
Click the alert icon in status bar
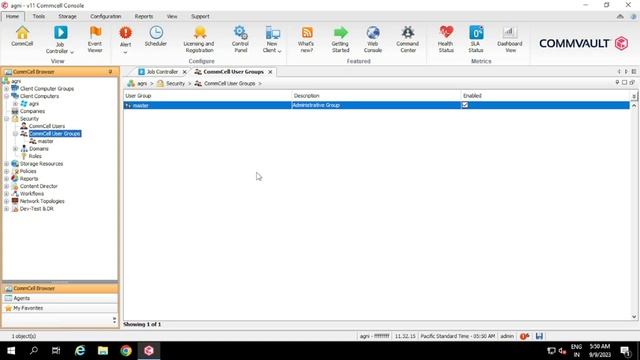[524, 336]
